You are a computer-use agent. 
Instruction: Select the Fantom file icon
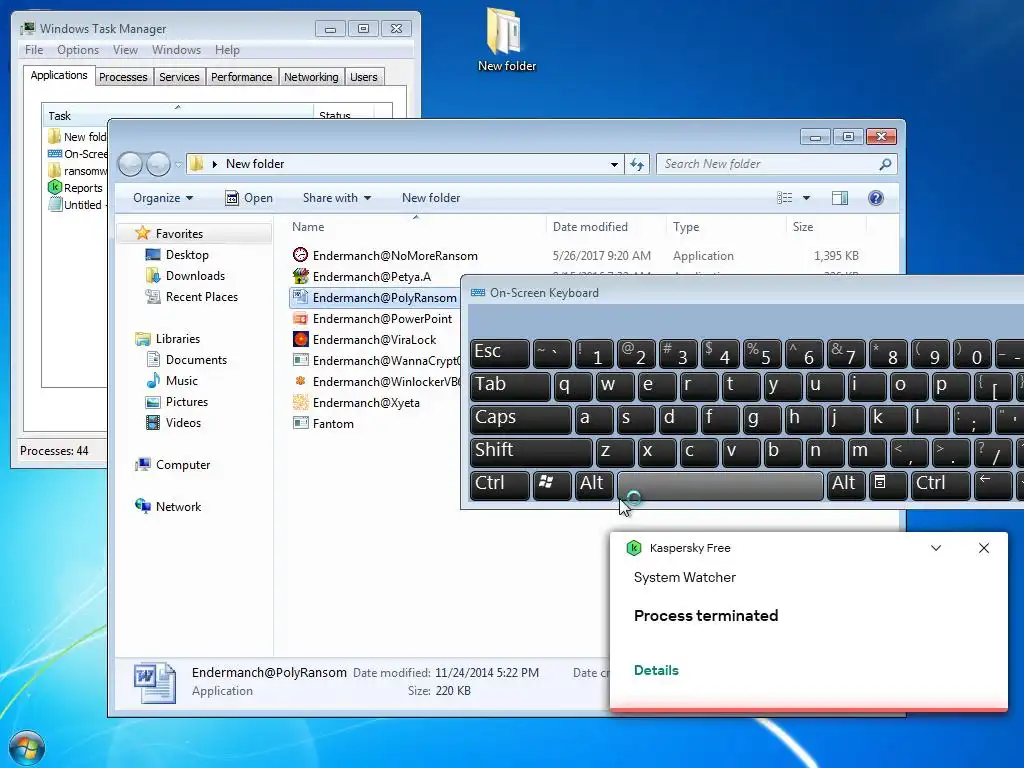[x=300, y=423]
